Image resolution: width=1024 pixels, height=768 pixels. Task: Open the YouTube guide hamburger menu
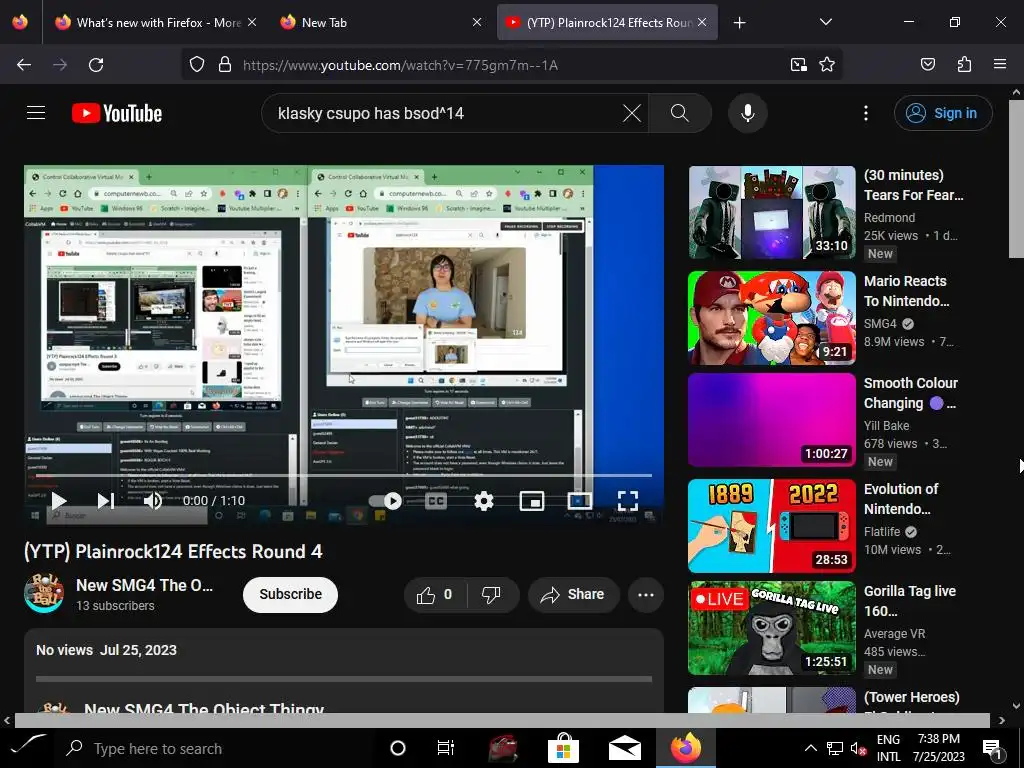pos(36,113)
